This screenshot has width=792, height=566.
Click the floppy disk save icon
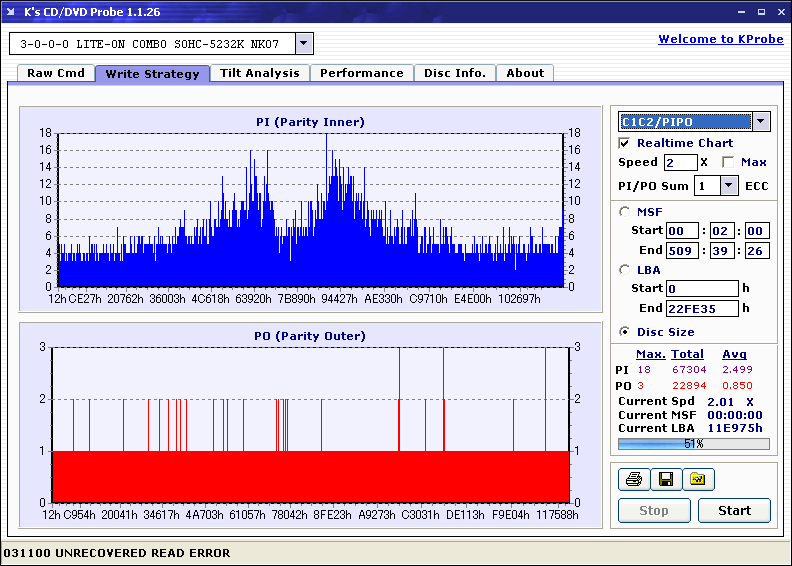coord(666,480)
